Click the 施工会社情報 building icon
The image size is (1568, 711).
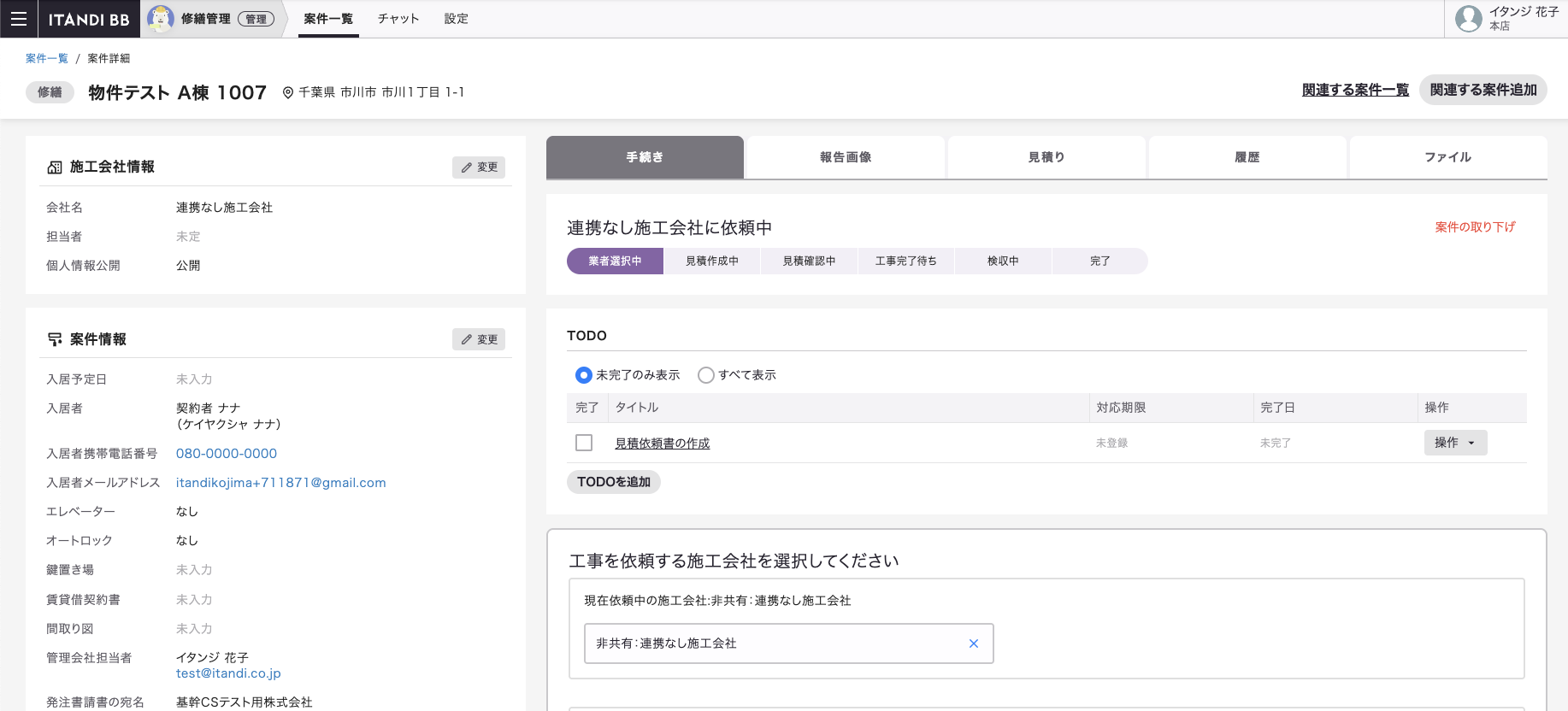(55, 167)
